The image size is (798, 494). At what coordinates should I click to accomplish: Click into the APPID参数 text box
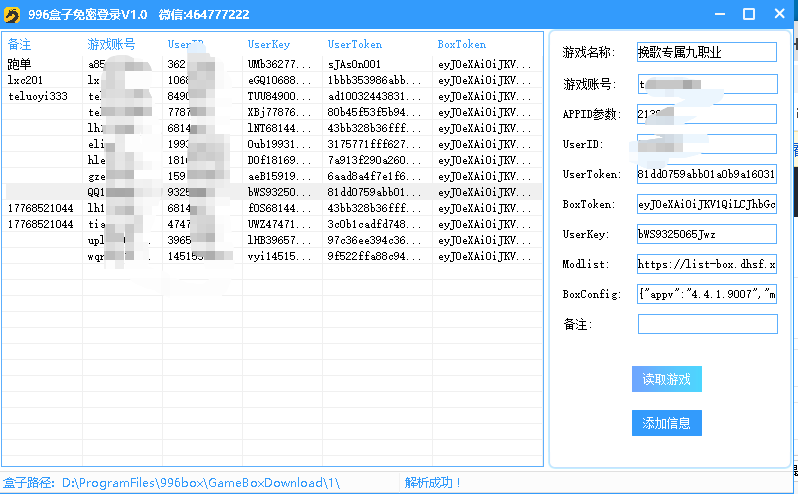tap(706, 114)
